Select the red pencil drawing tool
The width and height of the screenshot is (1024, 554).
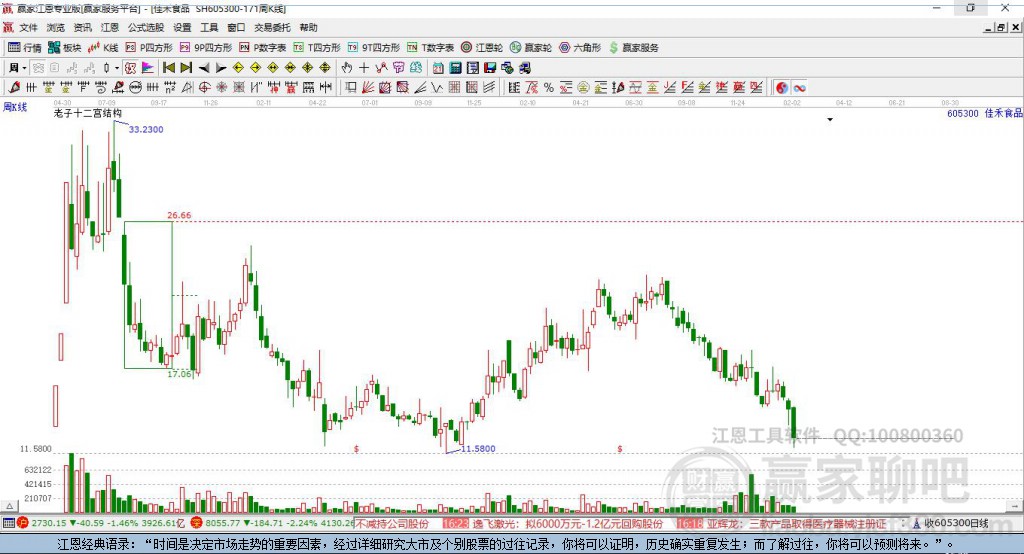tap(14, 88)
